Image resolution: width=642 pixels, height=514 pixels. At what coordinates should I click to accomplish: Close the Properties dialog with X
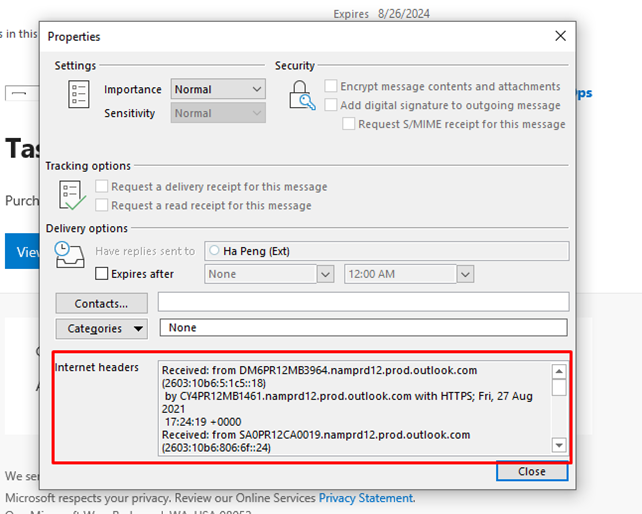[x=560, y=37]
